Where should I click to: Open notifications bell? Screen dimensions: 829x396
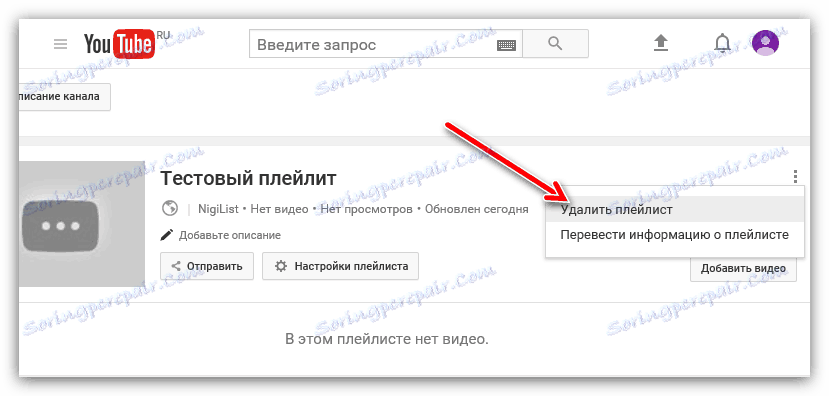[722, 44]
